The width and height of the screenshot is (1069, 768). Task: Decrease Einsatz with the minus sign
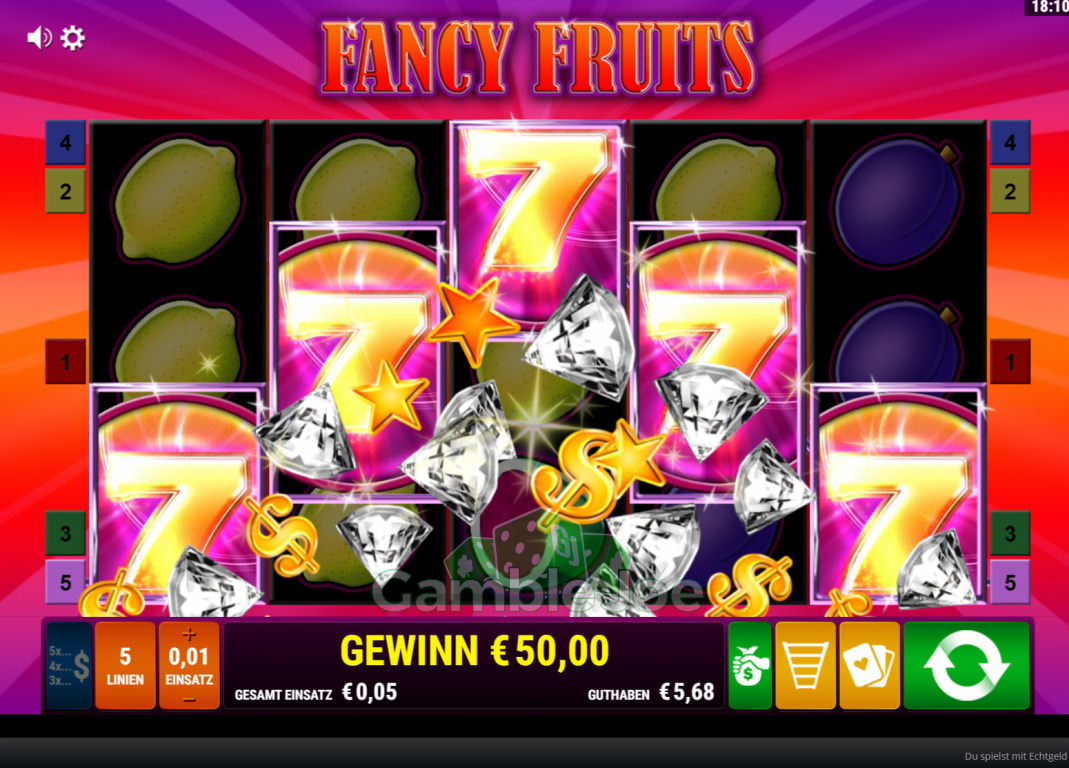pyautogui.click(x=189, y=700)
